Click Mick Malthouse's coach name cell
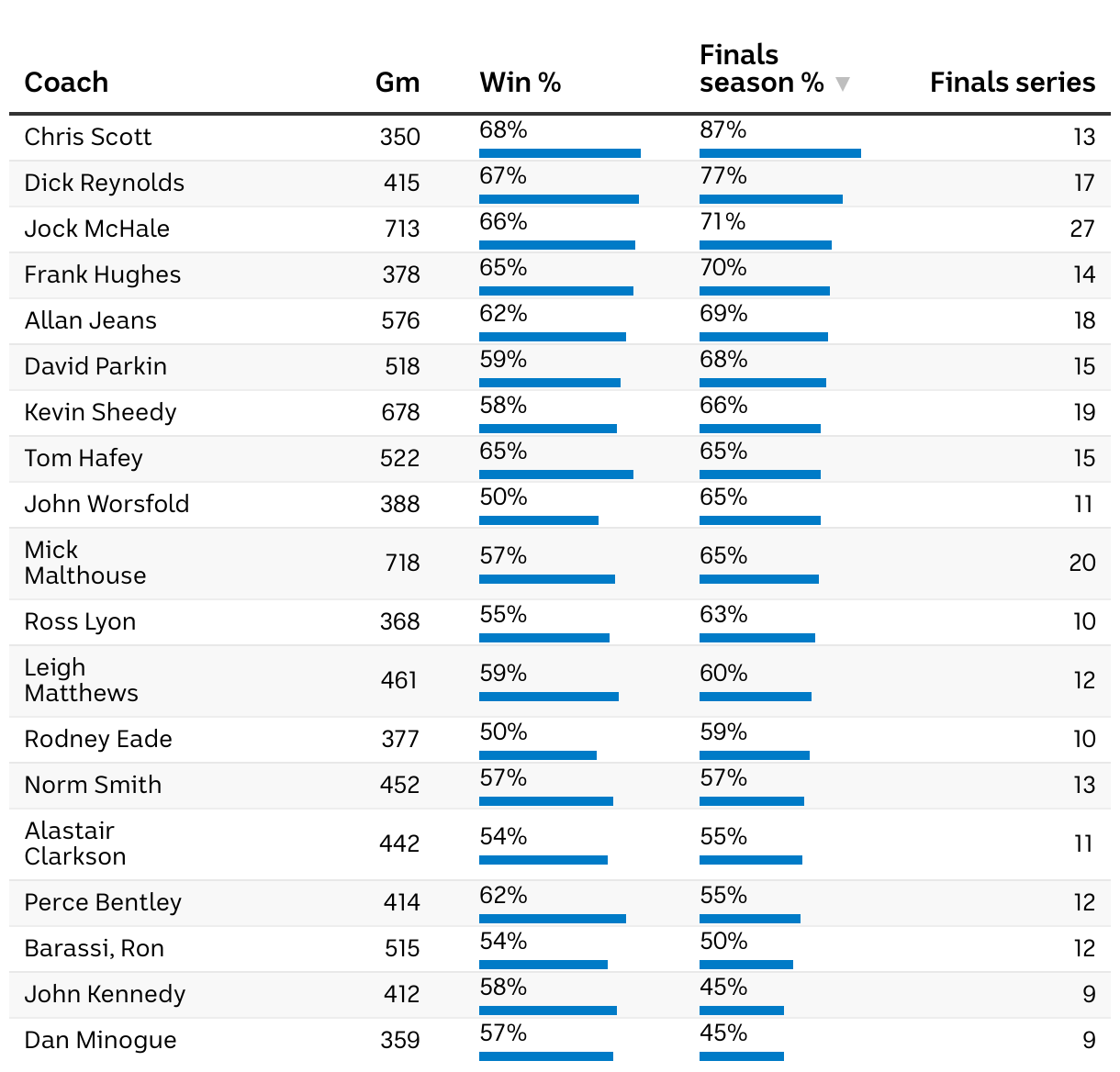The width and height of the screenshot is (1120, 1072). (84, 563)
